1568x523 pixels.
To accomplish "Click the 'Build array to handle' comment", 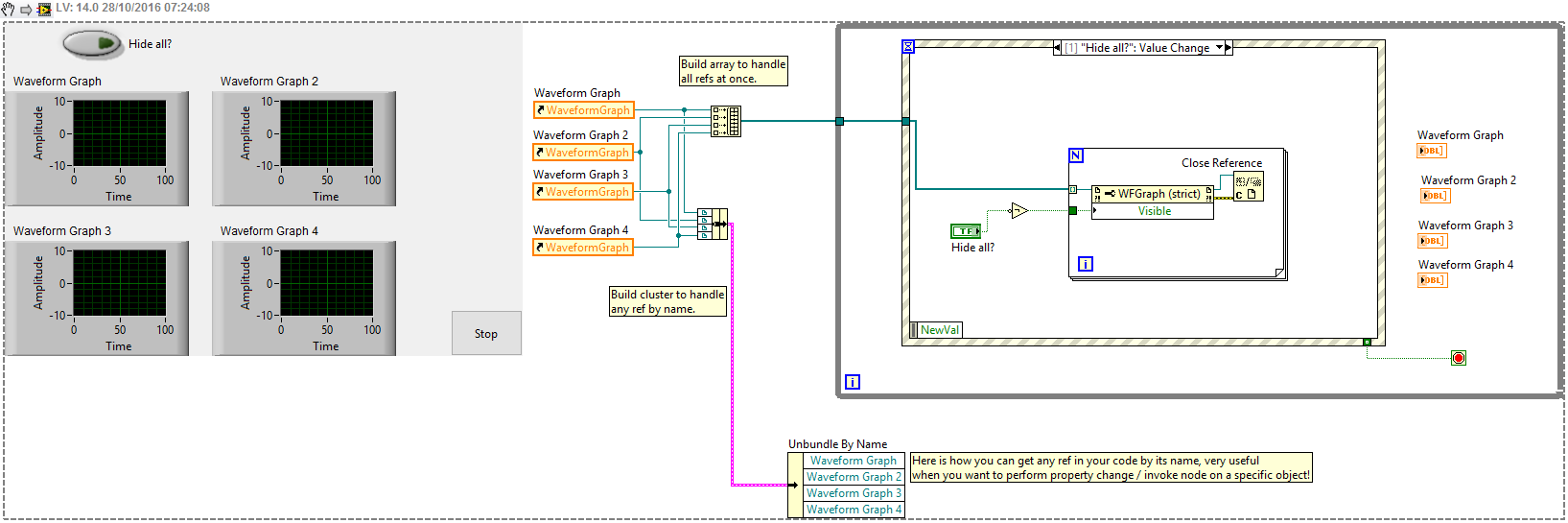I will [734, 71].
